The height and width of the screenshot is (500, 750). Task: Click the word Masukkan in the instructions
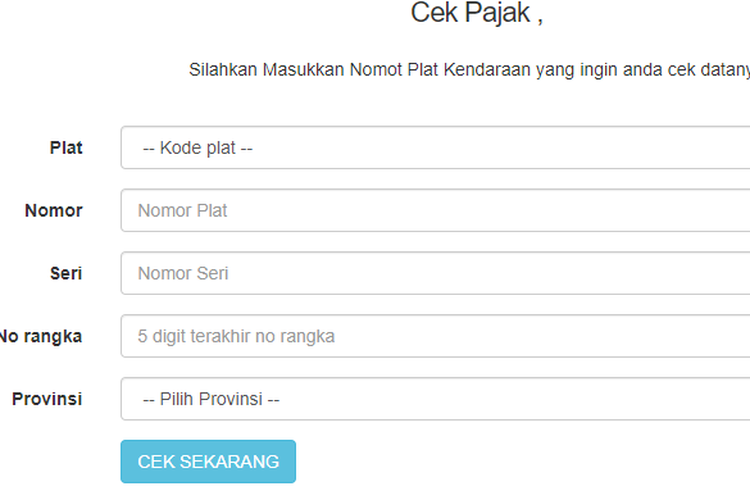pyautogui.click(x=305, y=70)
